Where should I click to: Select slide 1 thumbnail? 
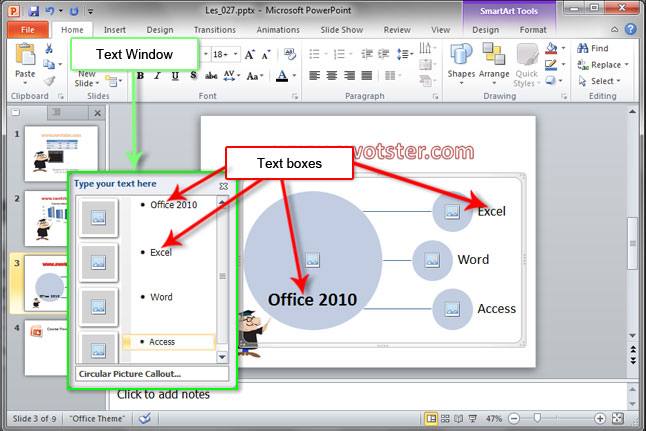click(x=61, y=153)
